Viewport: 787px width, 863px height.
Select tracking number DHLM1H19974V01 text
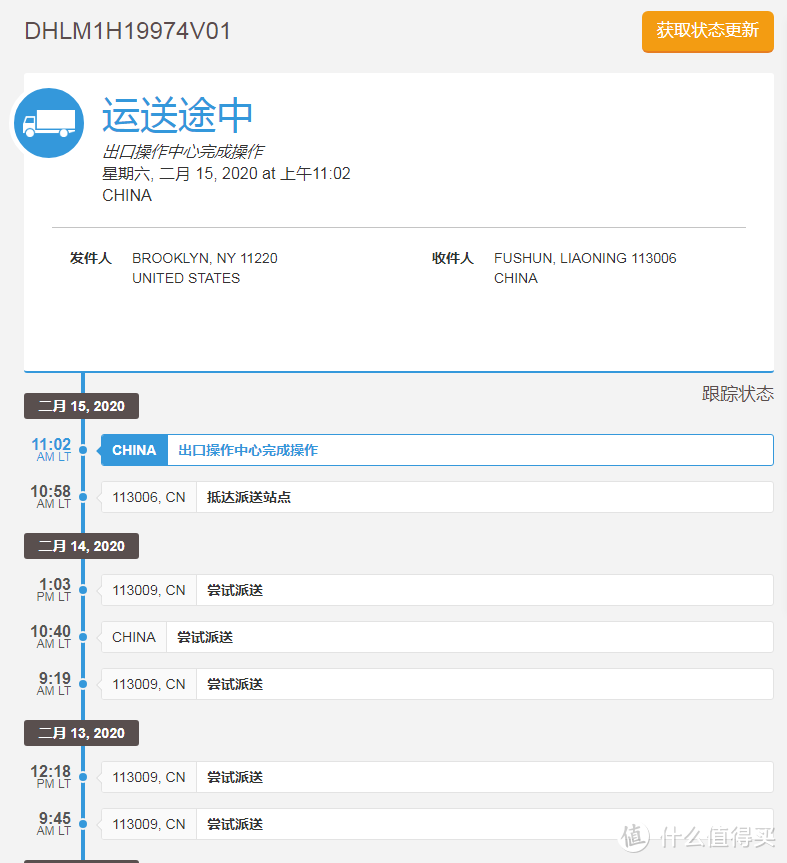point(127,31)
